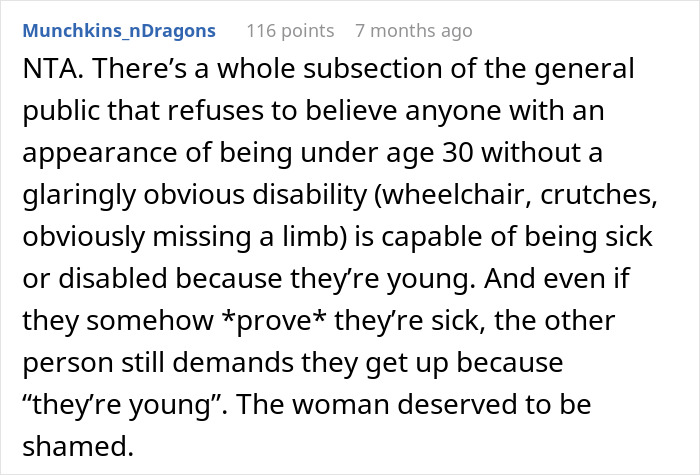The height and width of the screenshot is (475, 700).
Task: Click the phrase "under age 30"
Action: [x=385, y=161]
